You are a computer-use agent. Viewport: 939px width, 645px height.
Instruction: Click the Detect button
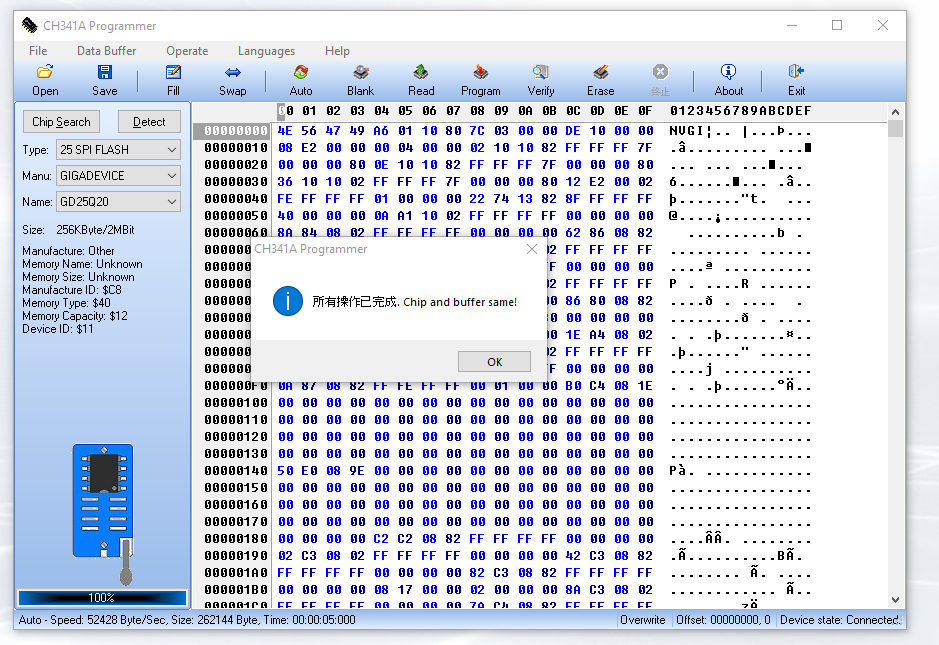click(x=149, y=122)
